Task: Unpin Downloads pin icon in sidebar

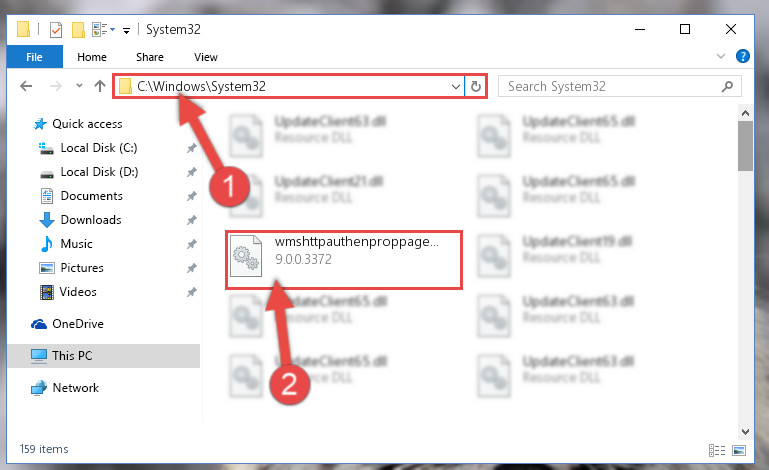Action: click(191, 220)
